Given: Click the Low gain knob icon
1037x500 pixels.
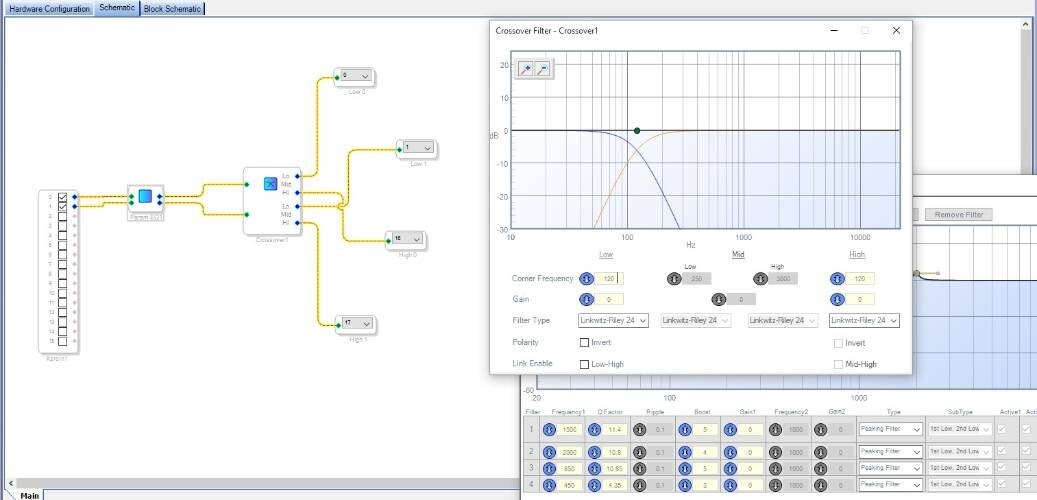Looking at the screenshot, I should (586, 300).
